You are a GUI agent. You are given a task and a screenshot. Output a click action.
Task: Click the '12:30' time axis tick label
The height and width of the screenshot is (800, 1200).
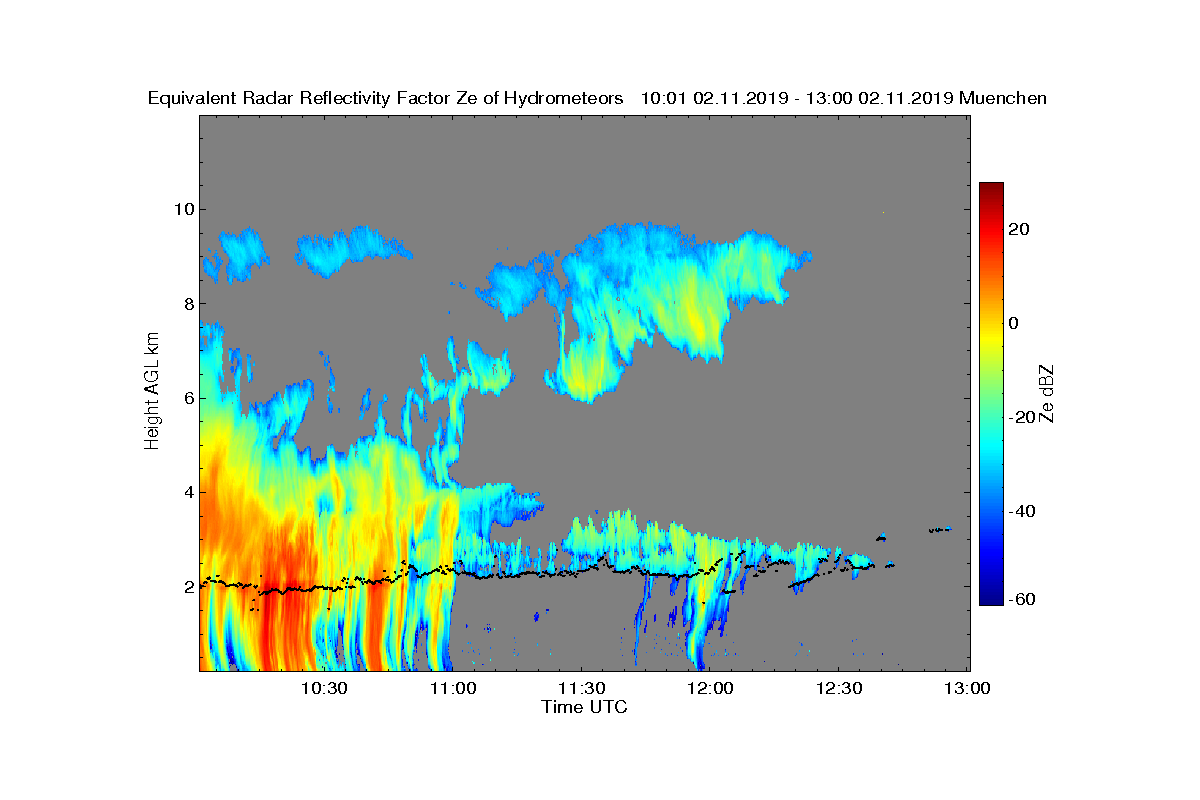pyautogui.click(x=840, y=688)
